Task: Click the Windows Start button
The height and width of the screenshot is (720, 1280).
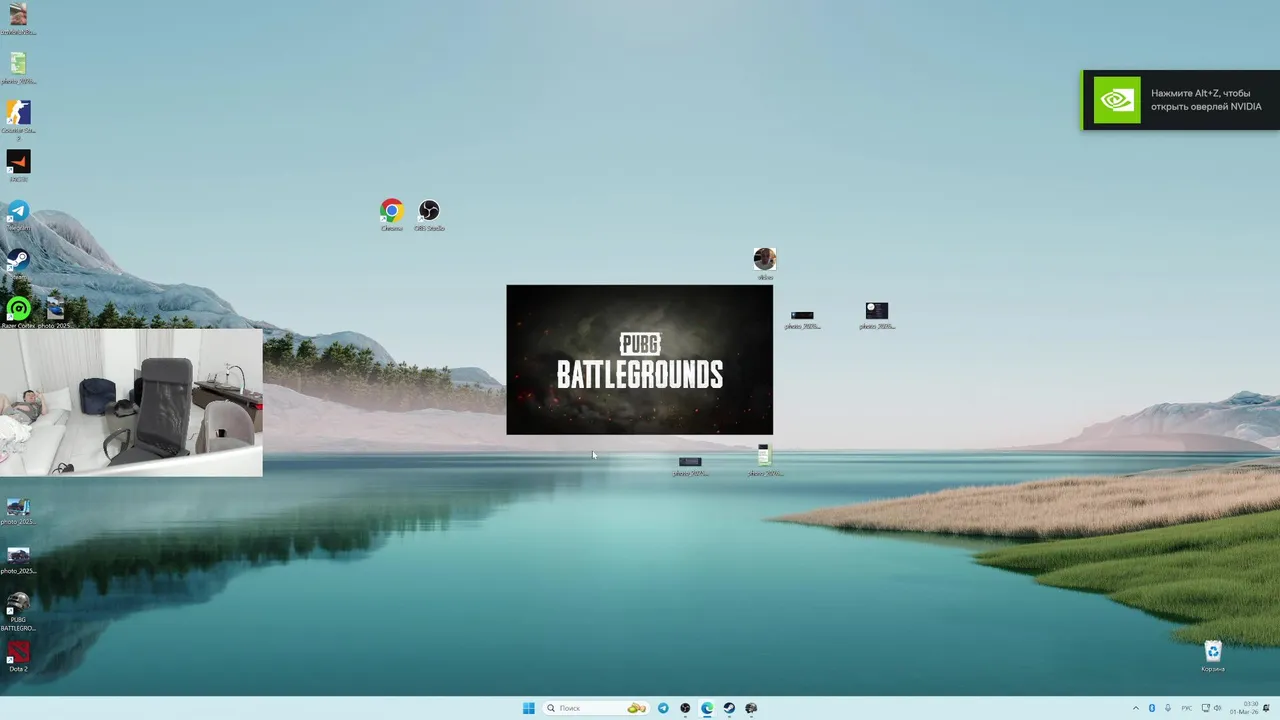Action: [x=528, y=708]
